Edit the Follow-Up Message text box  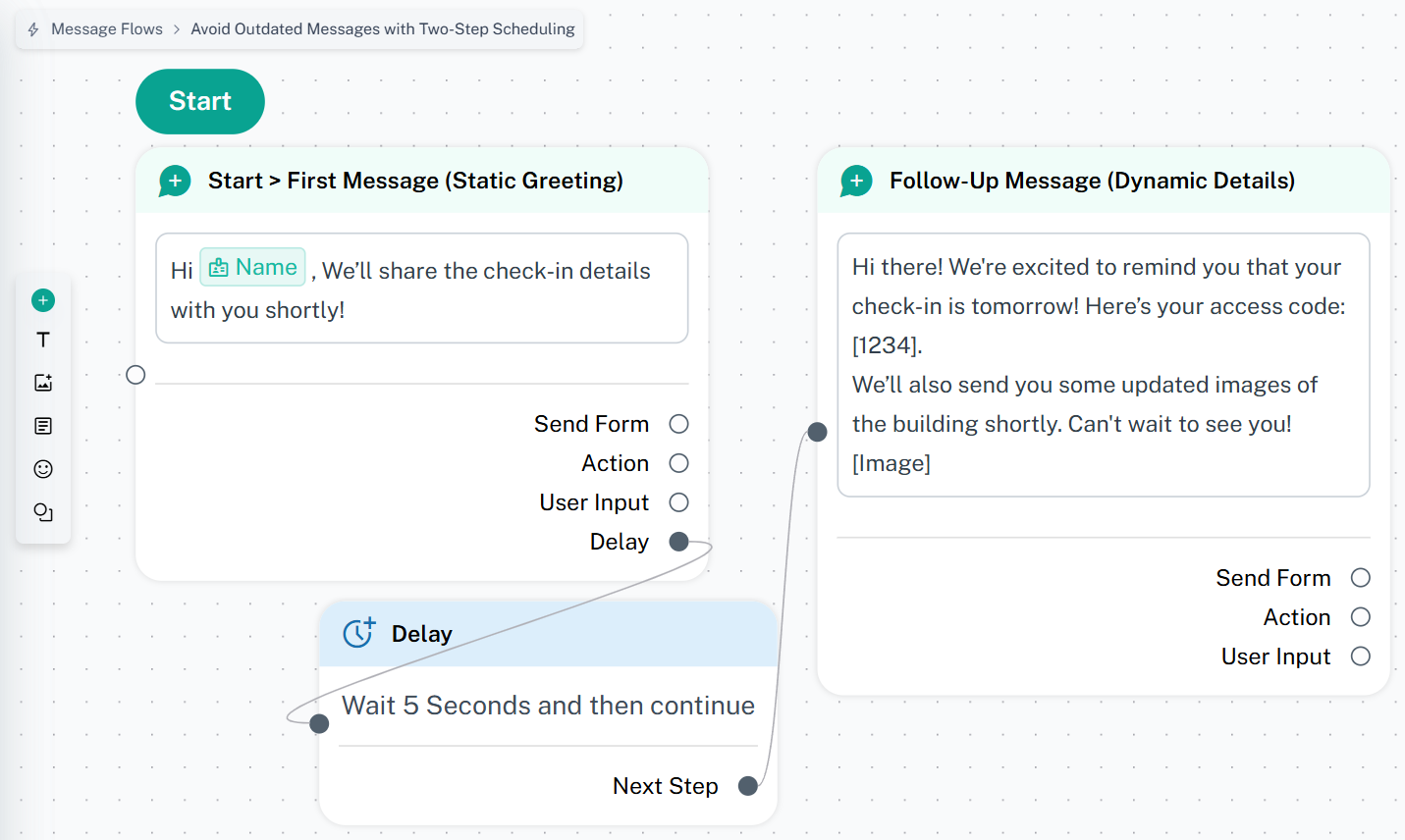pos(1103,365)
